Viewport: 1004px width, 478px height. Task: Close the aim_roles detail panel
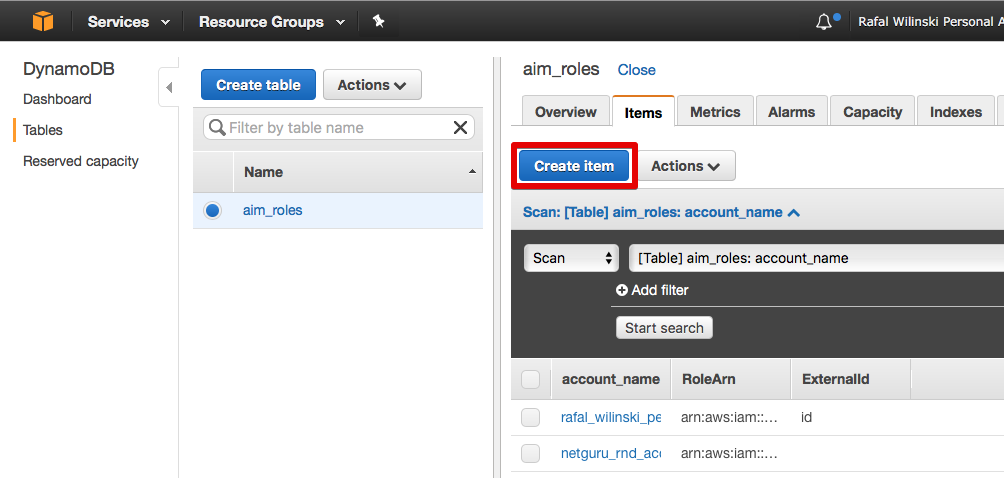[636, 70]
